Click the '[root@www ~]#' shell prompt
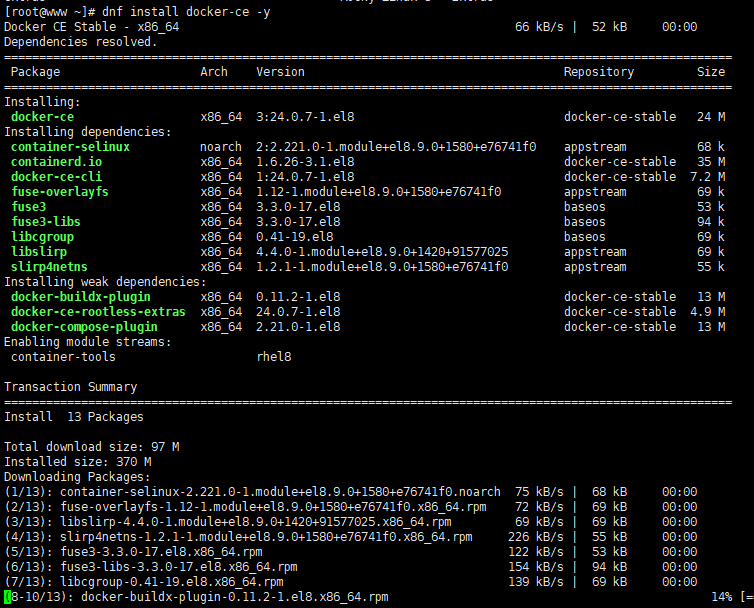 pyautogui.click(x=49, y=12)
